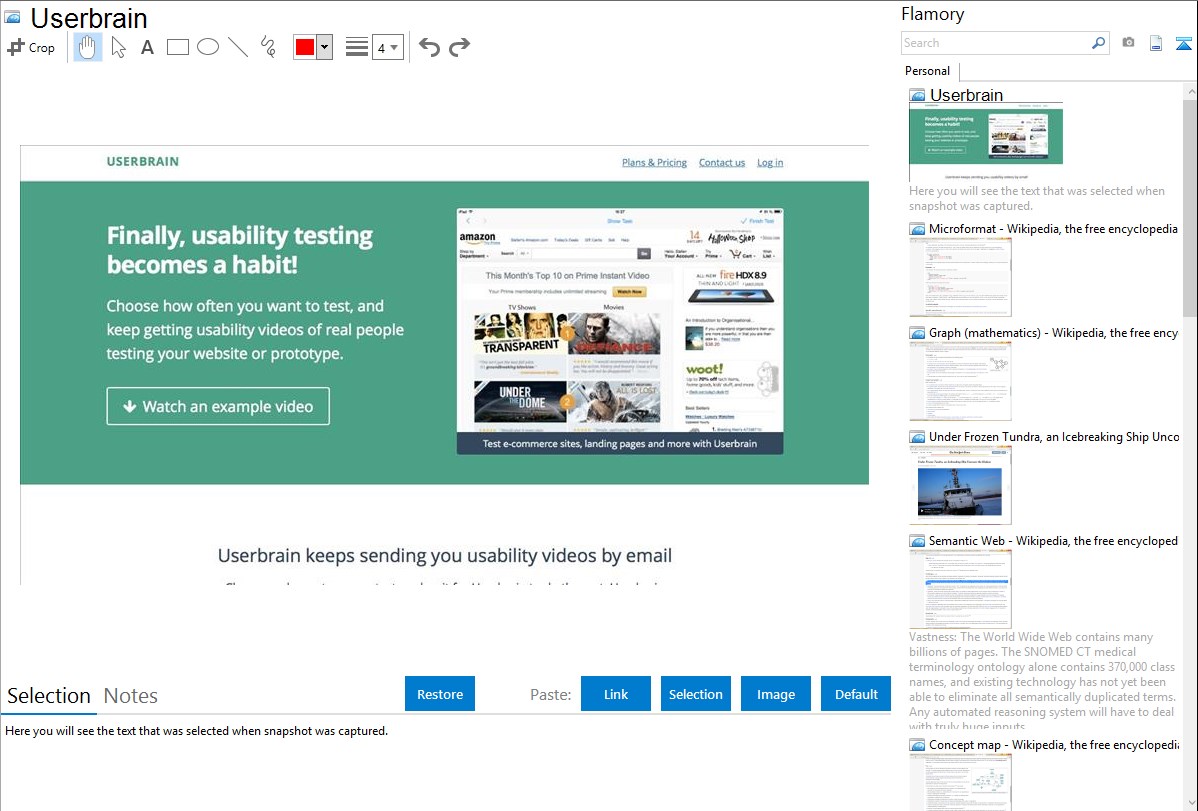
Task: Click the scroll-down arrow of snapshot list
Action: (1190, 803)
